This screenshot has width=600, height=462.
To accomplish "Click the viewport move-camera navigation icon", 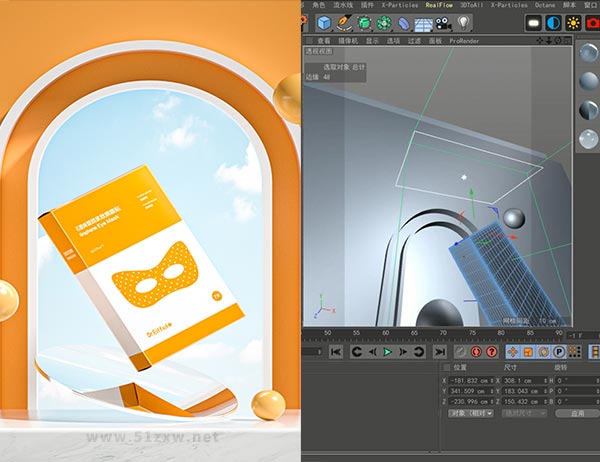I will tap(540, 40).
